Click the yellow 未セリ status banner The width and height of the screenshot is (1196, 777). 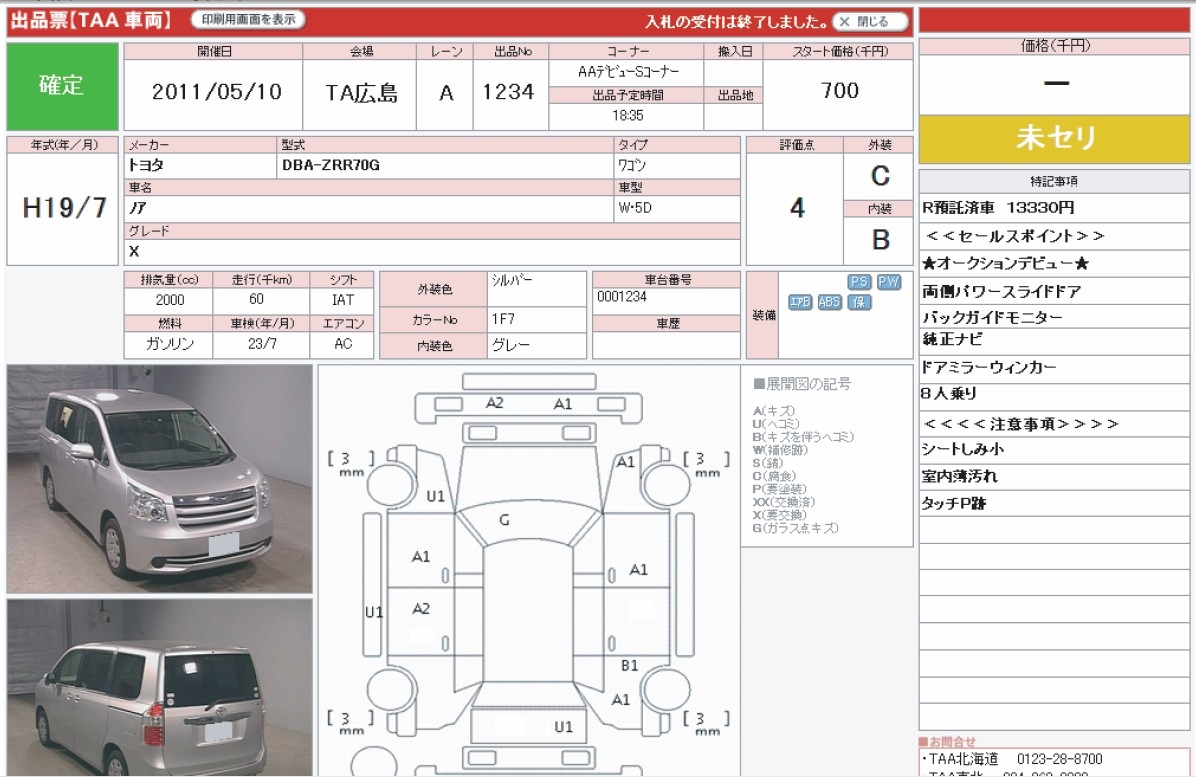[x=1054, y=139]
